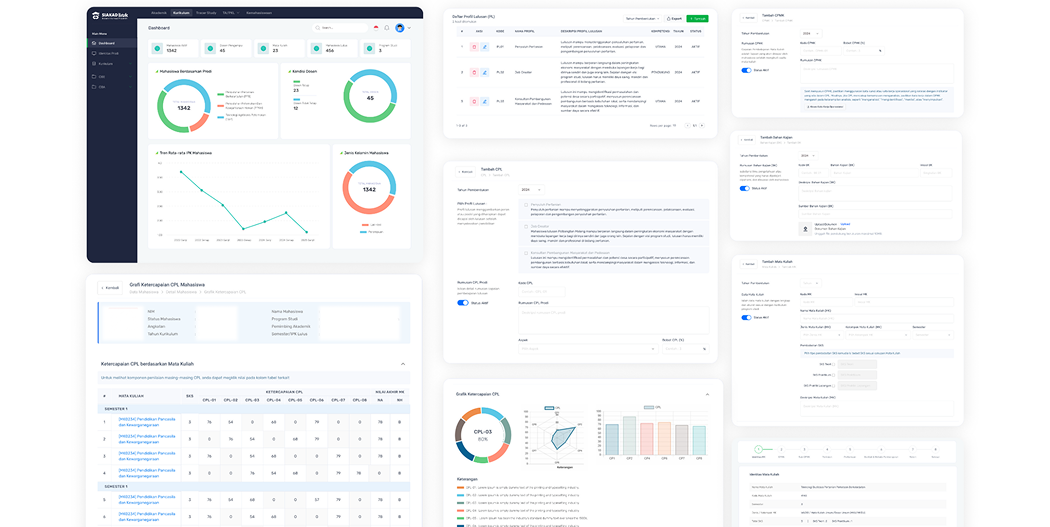Click the Mahasiswa Lulus card icon
1050x527 pixels.
pos(316,48)
